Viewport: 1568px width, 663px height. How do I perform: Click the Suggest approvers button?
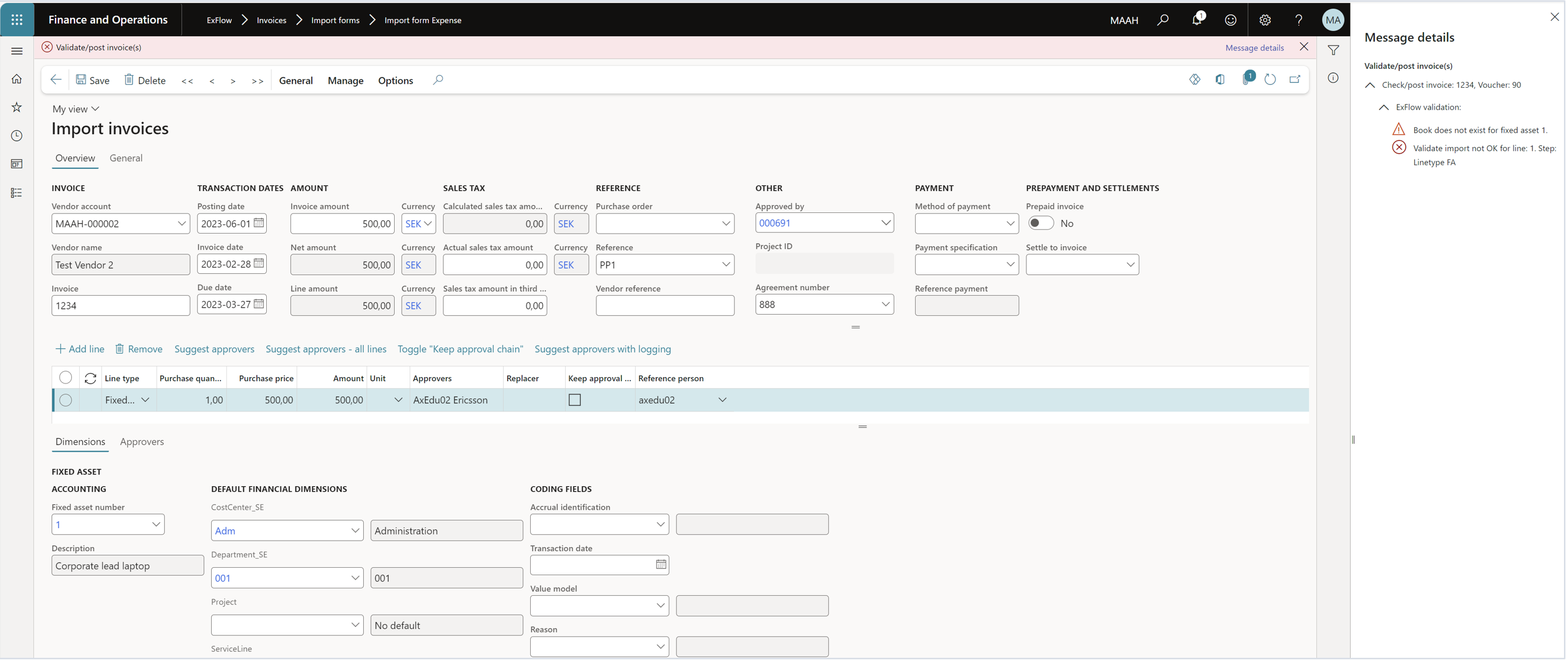(x=214, y=348)
